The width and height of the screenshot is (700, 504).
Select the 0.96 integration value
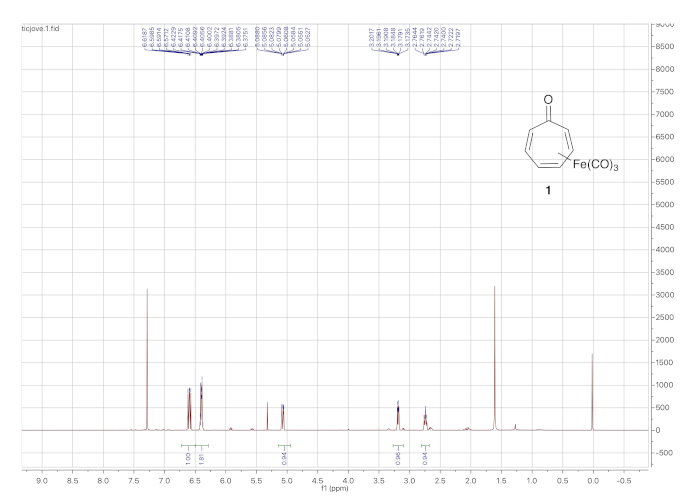[x=398, y=458]
